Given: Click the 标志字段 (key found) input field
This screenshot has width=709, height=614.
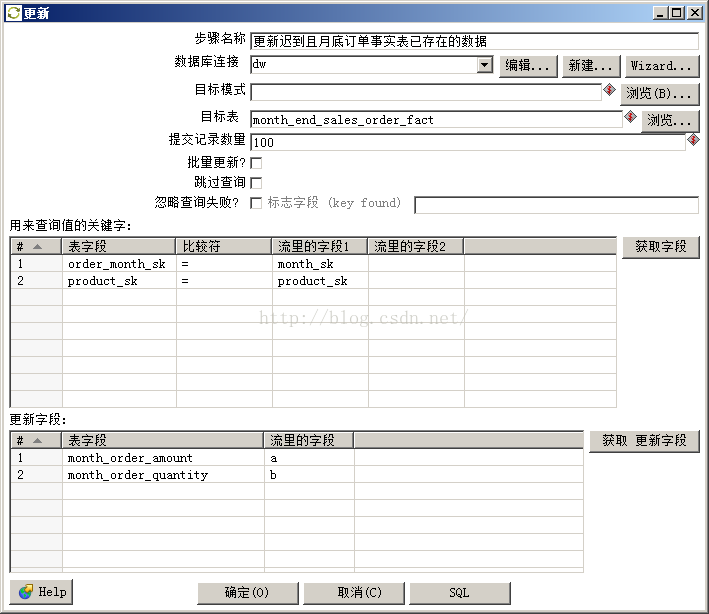Looking at the screenshot, I should tap(556, 205).
